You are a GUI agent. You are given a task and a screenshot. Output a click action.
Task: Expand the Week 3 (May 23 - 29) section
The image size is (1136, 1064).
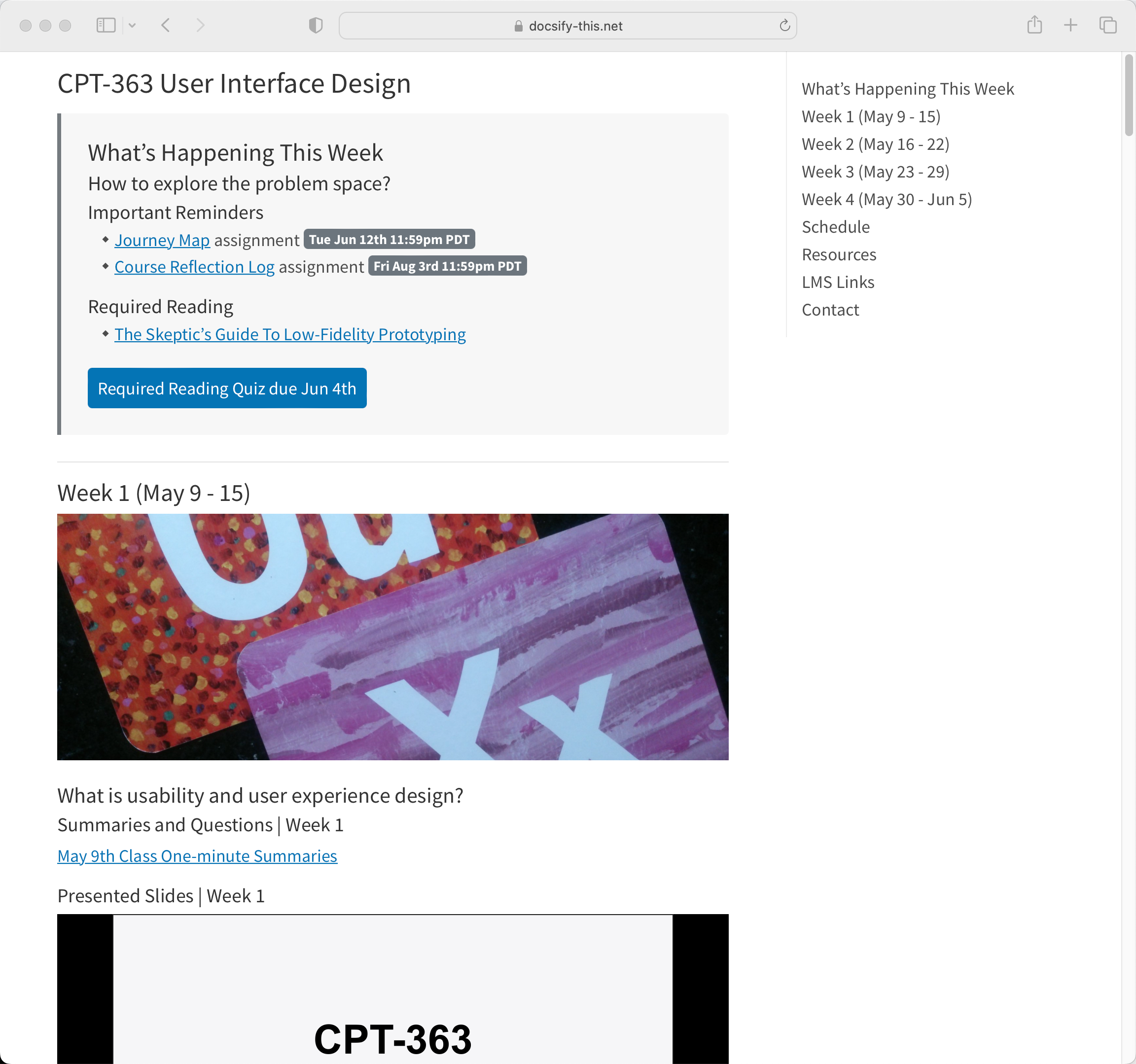pos(875,171)
